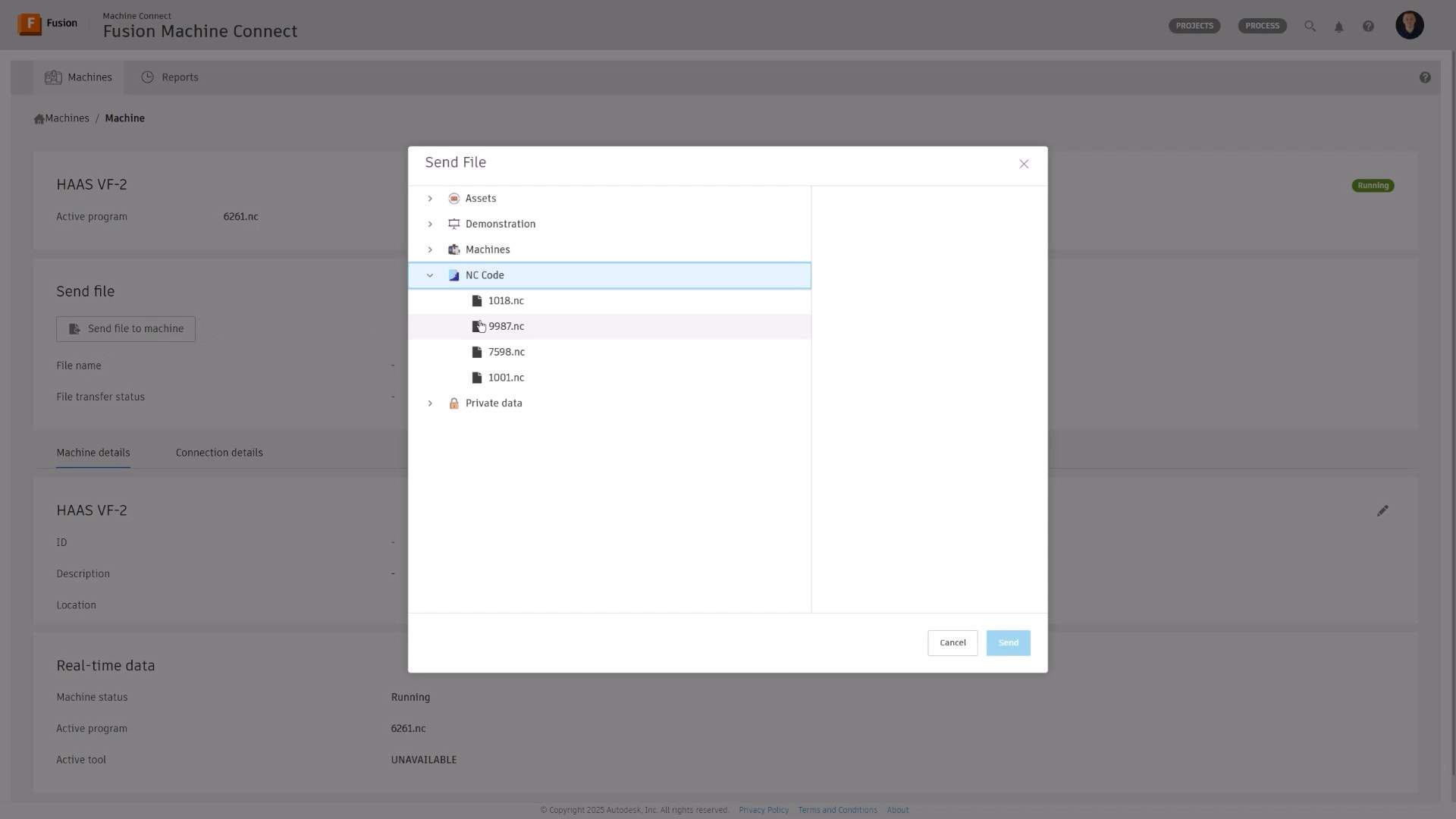Open the user profile avatar
Screen dimensions: 1456x819
[1410, 25]
